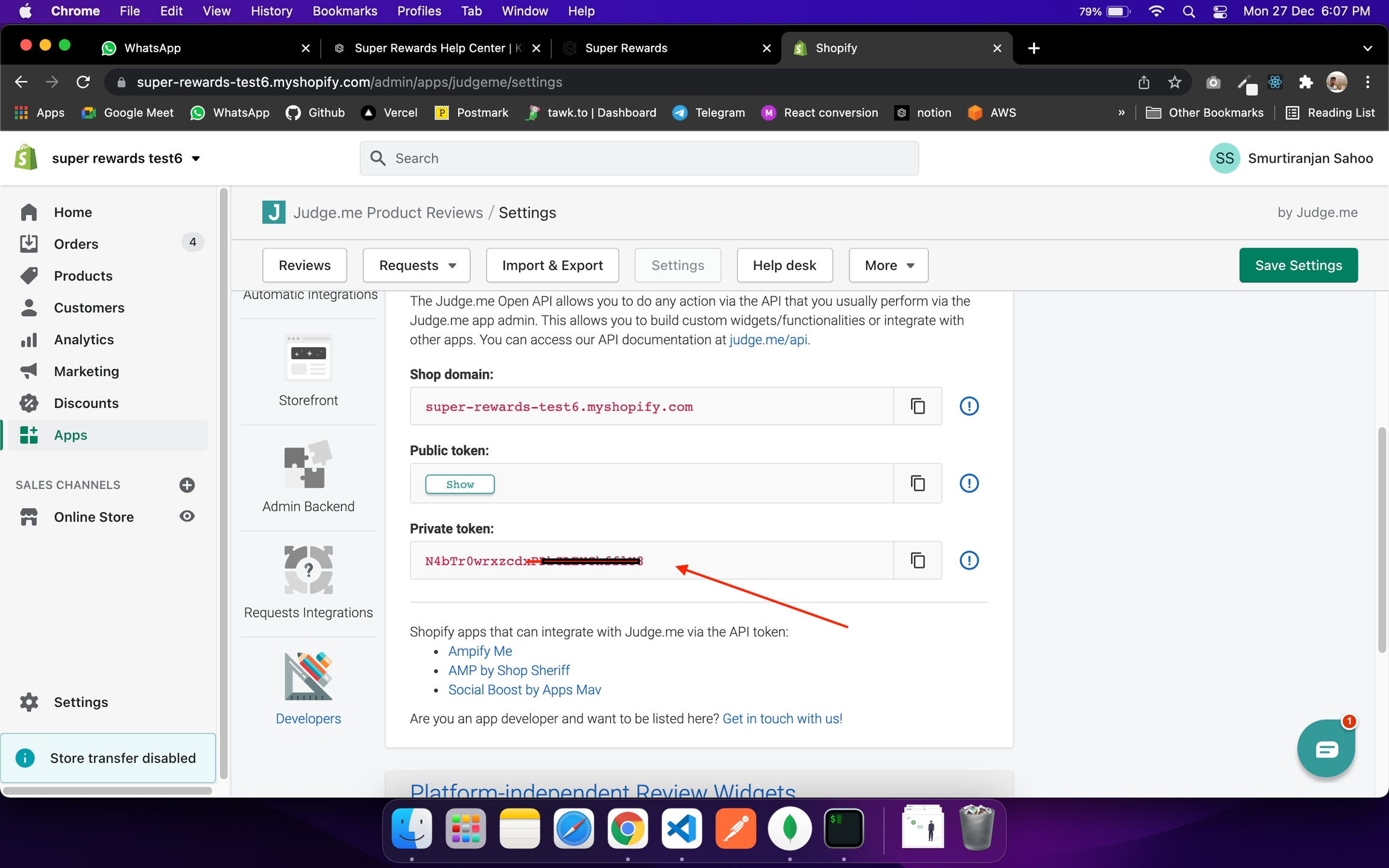
Task: Copy the Private token value
Action: click(x=918, y=561)
